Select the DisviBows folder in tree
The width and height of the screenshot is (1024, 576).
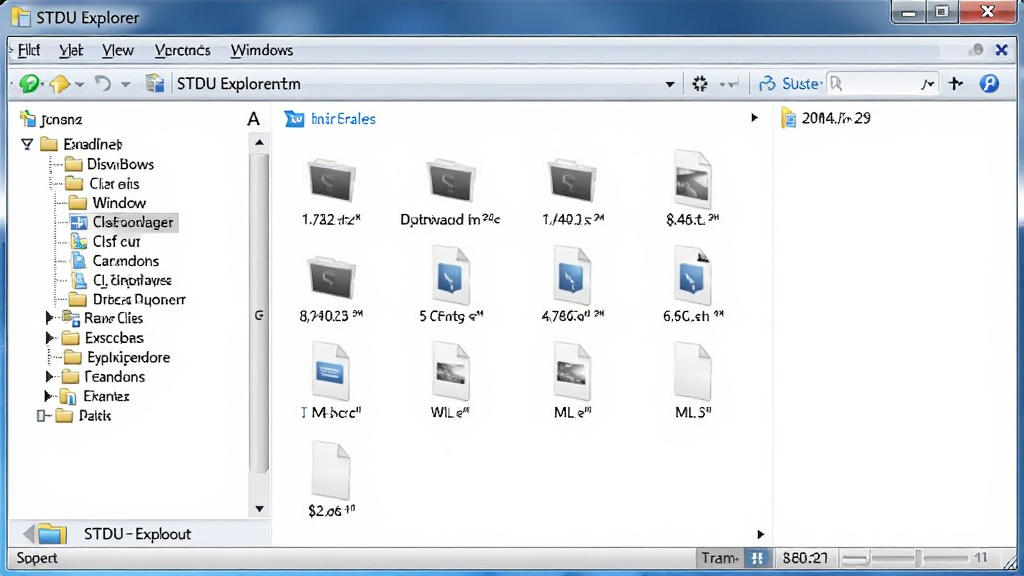(110, 164)
